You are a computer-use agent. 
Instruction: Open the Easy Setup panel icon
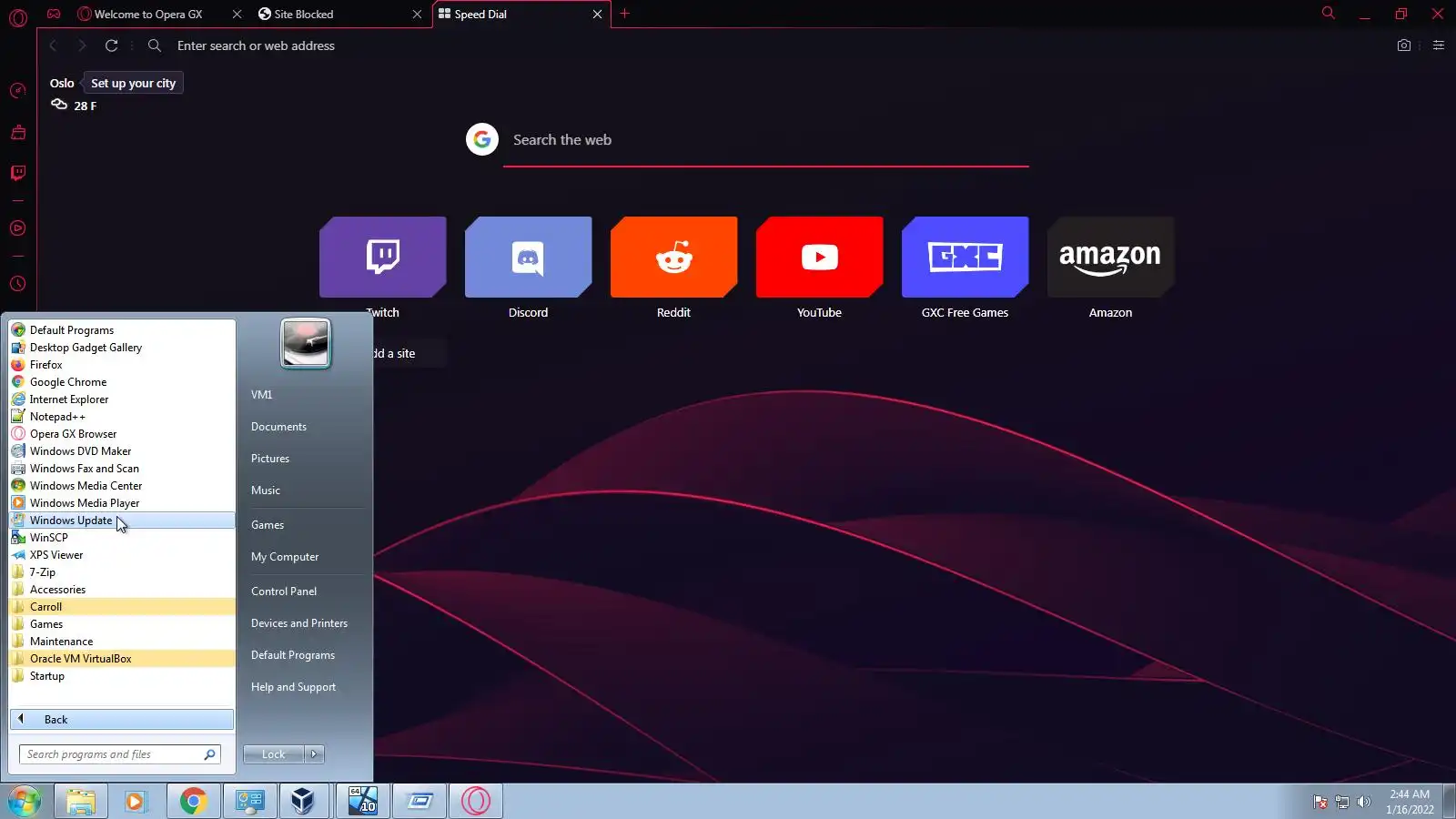click(x=1439, y=45)
